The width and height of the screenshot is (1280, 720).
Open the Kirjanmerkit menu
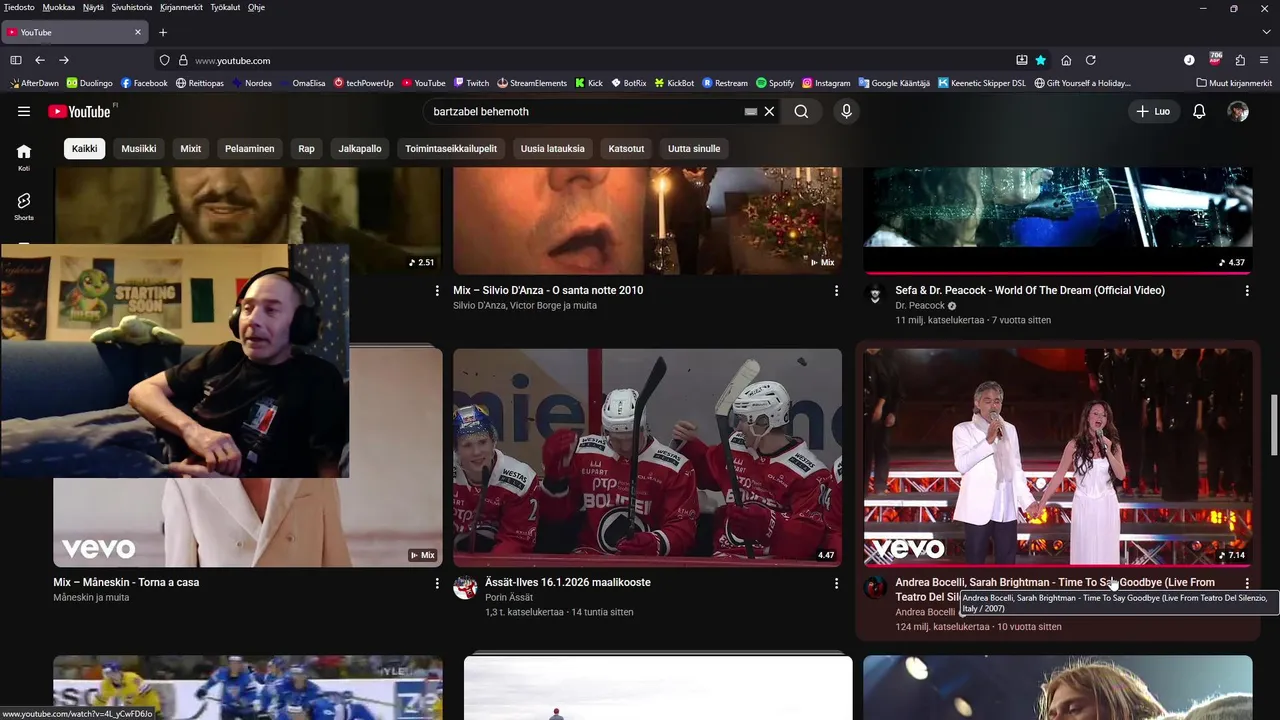tap(181, 7)
